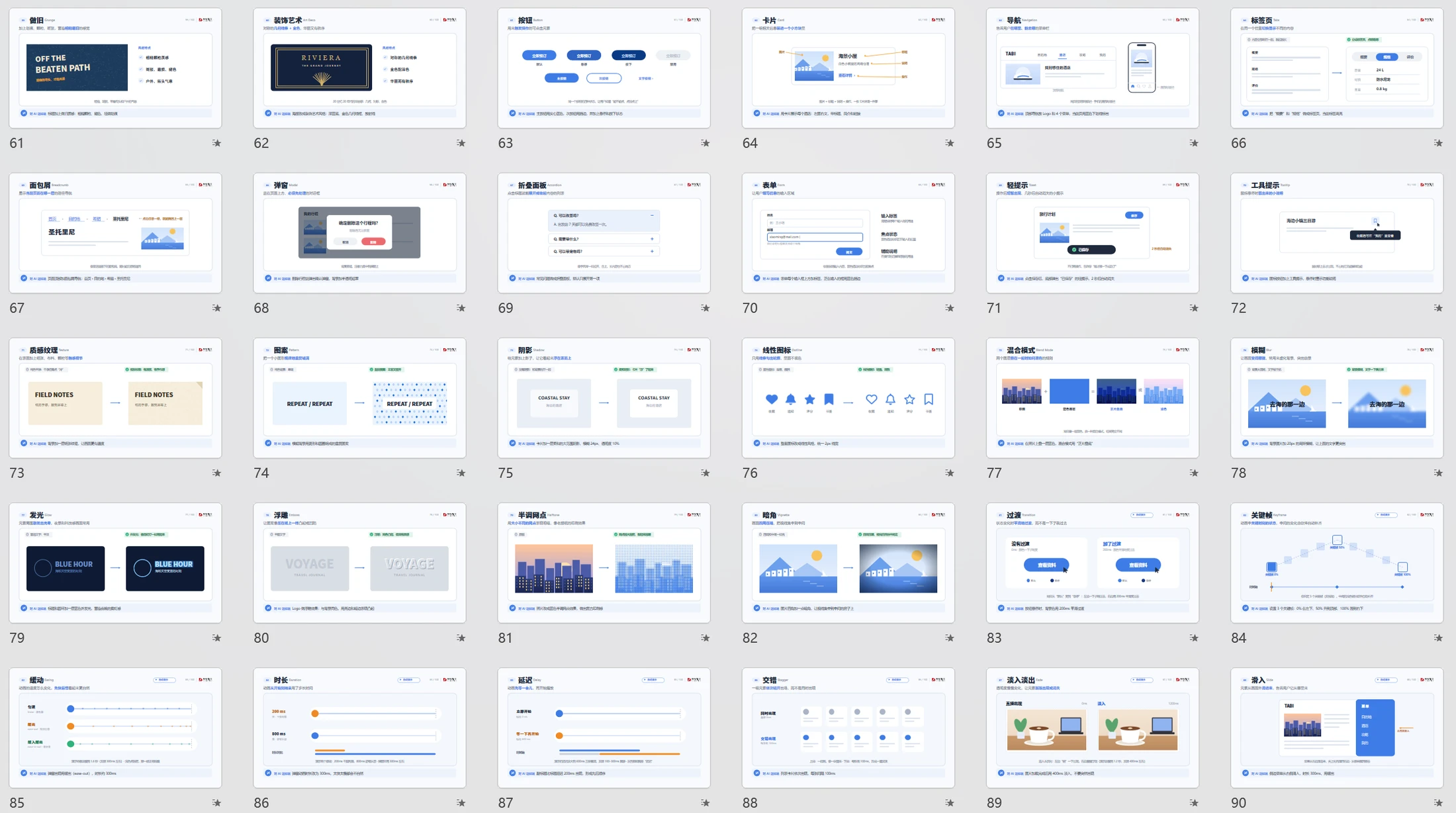Select slide 79 with BLUE HOUR glow
Viewport: 1456px width, 813px height.
point(115,563)
